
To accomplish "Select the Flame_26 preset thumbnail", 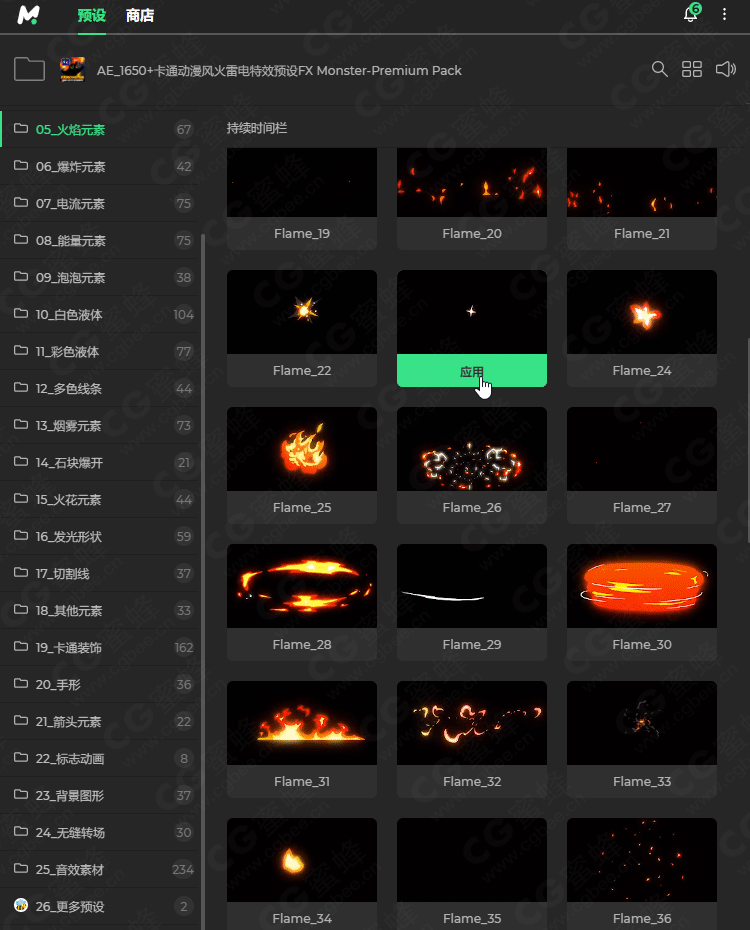I will click(x=472, y=449).
